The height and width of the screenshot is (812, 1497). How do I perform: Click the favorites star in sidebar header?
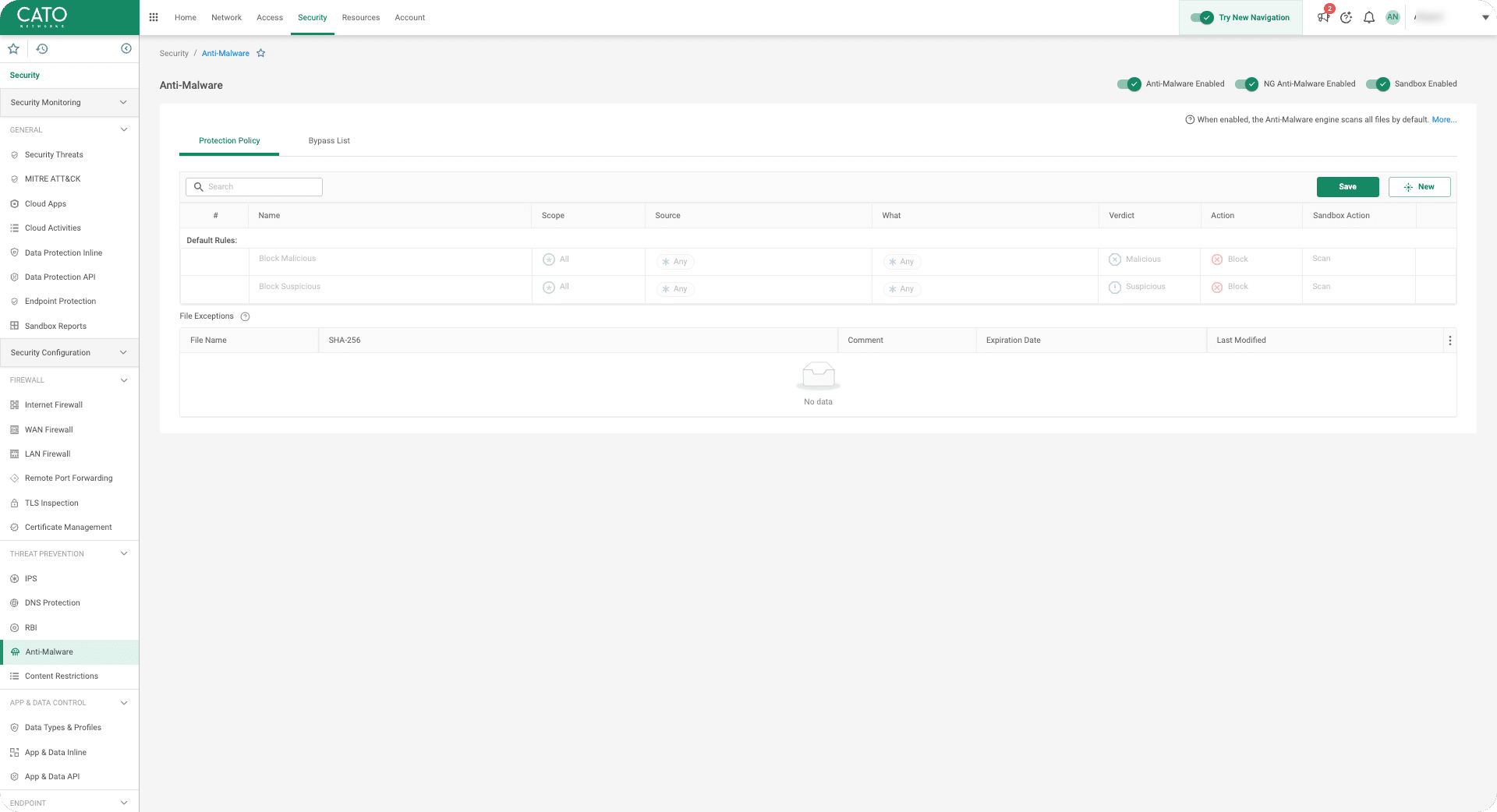pos(13,48)
